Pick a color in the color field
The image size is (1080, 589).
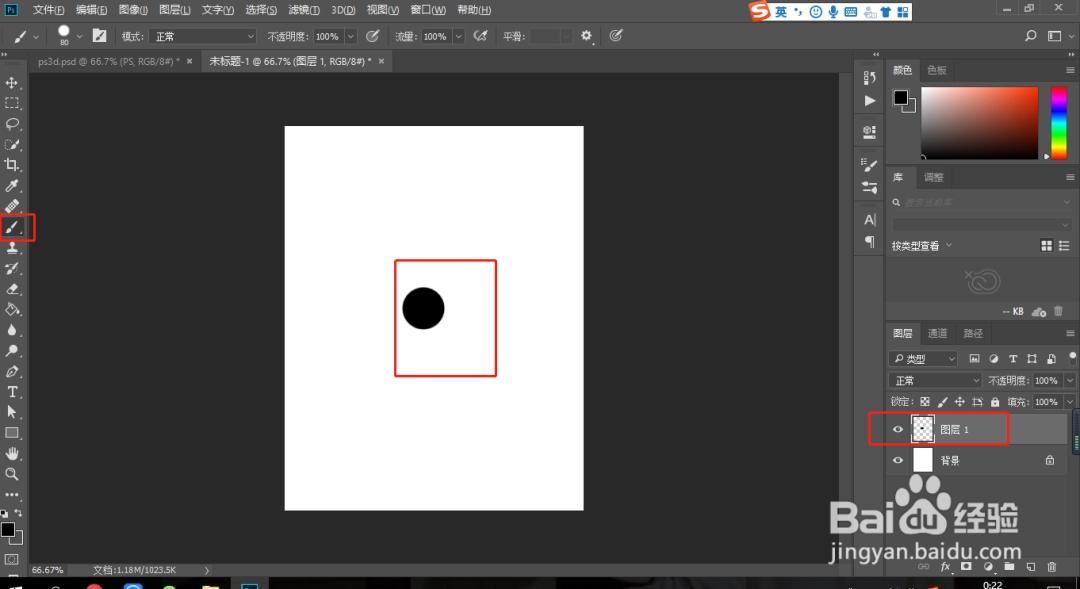(x=979, y=123)
